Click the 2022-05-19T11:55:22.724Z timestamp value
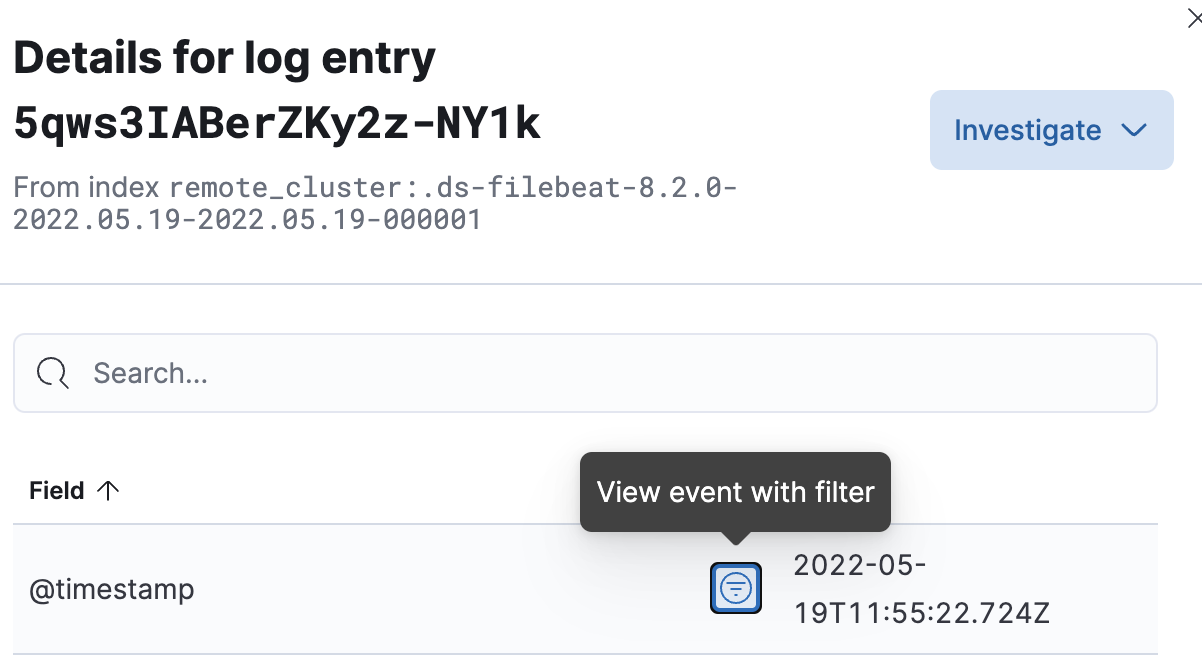The width and height of the screenshot is (1202, 662). 921,588
